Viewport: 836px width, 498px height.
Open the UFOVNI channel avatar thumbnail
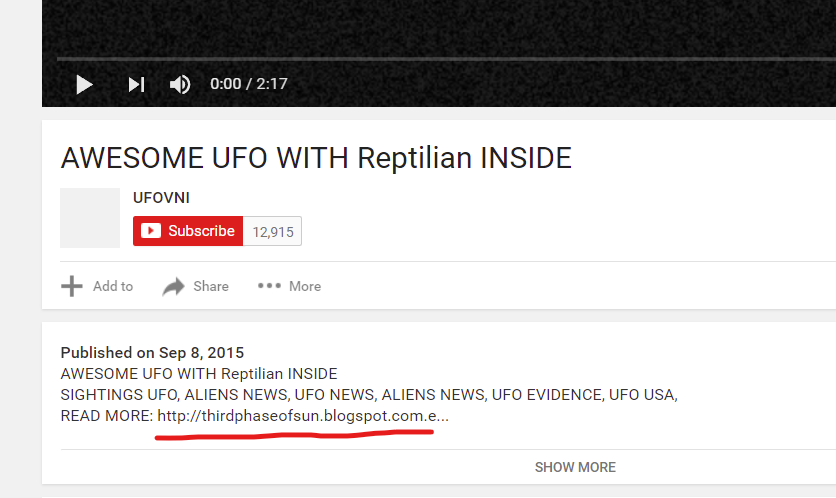90,218
